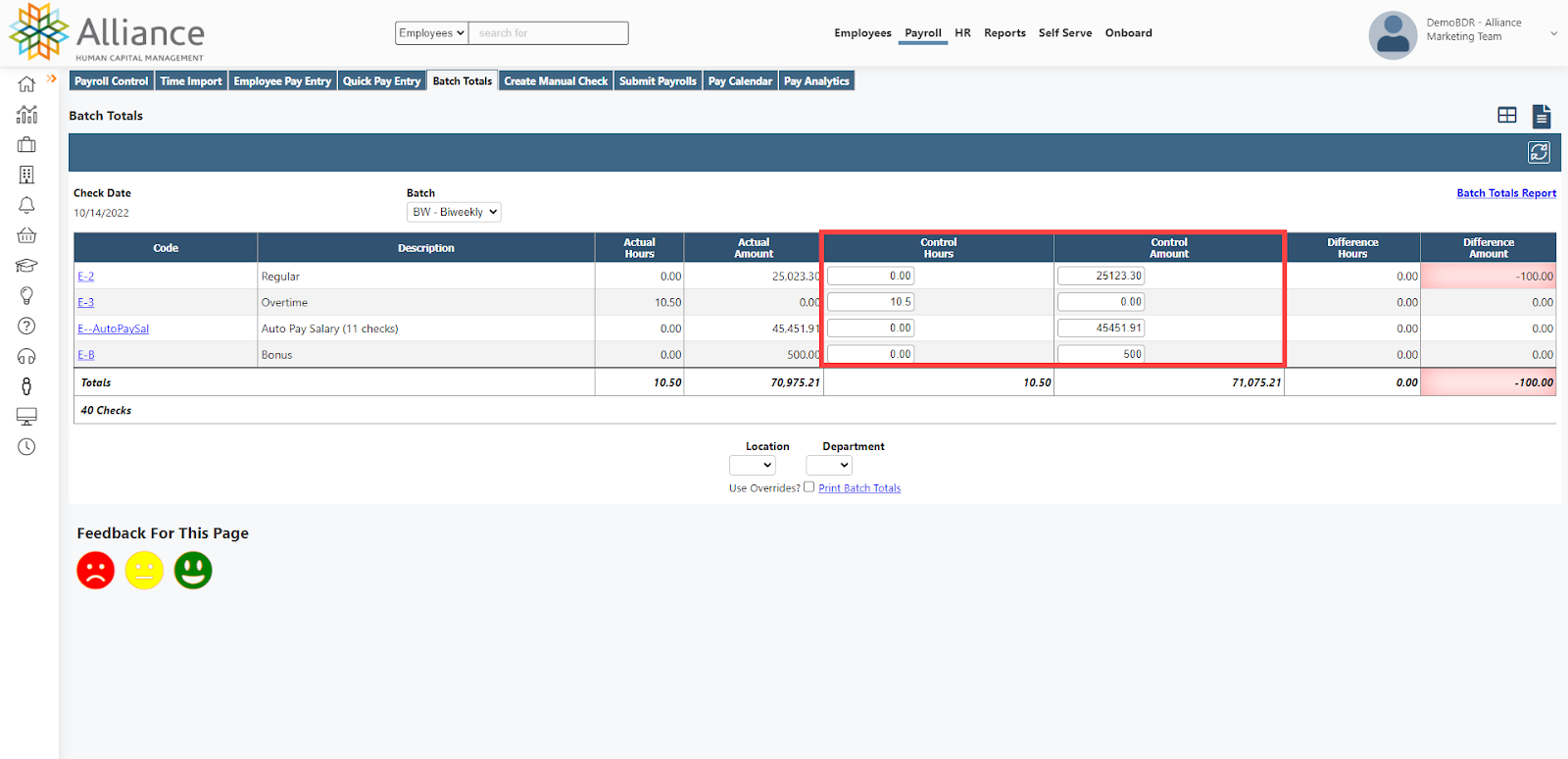Click the employee search input field

tap(549, 33)
